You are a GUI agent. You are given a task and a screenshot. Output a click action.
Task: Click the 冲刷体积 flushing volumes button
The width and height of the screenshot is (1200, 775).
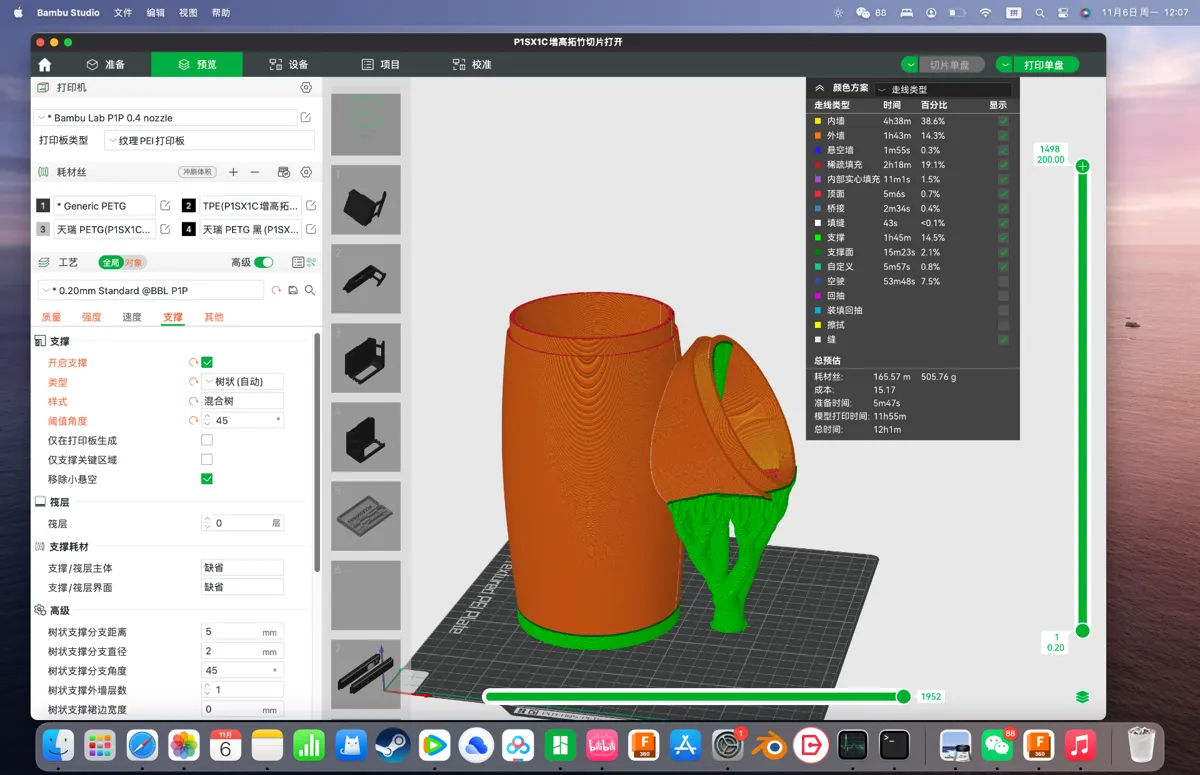click(x=197, y=172)
